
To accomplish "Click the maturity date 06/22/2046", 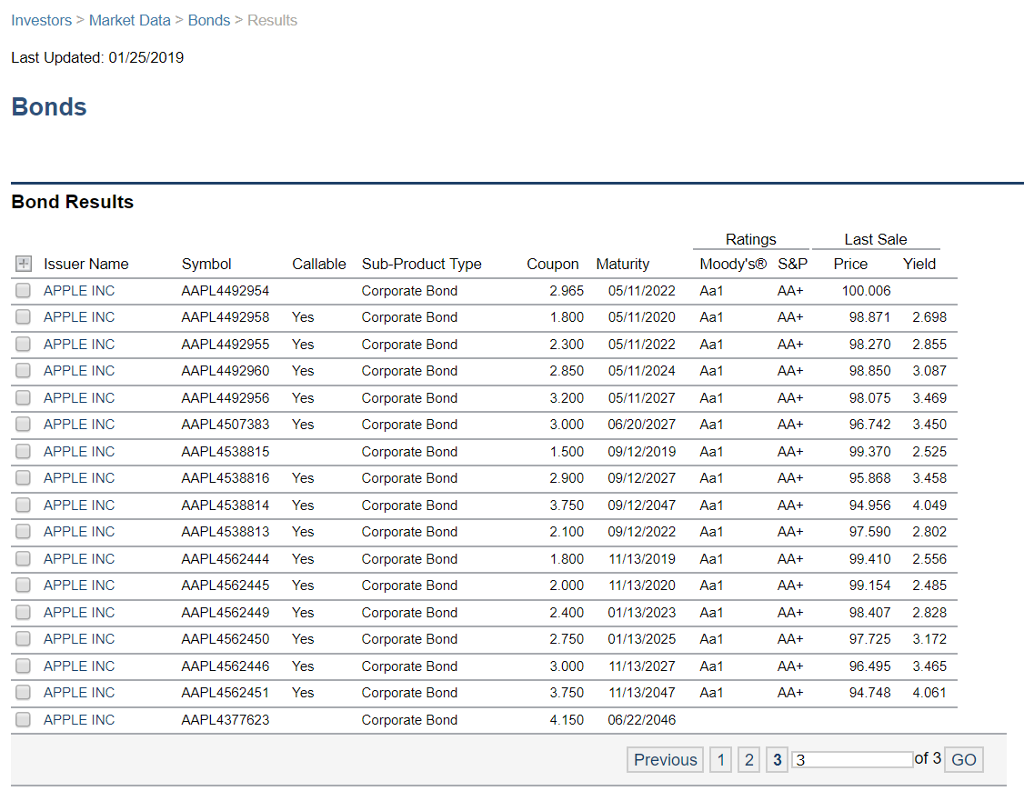I will 641,720.
